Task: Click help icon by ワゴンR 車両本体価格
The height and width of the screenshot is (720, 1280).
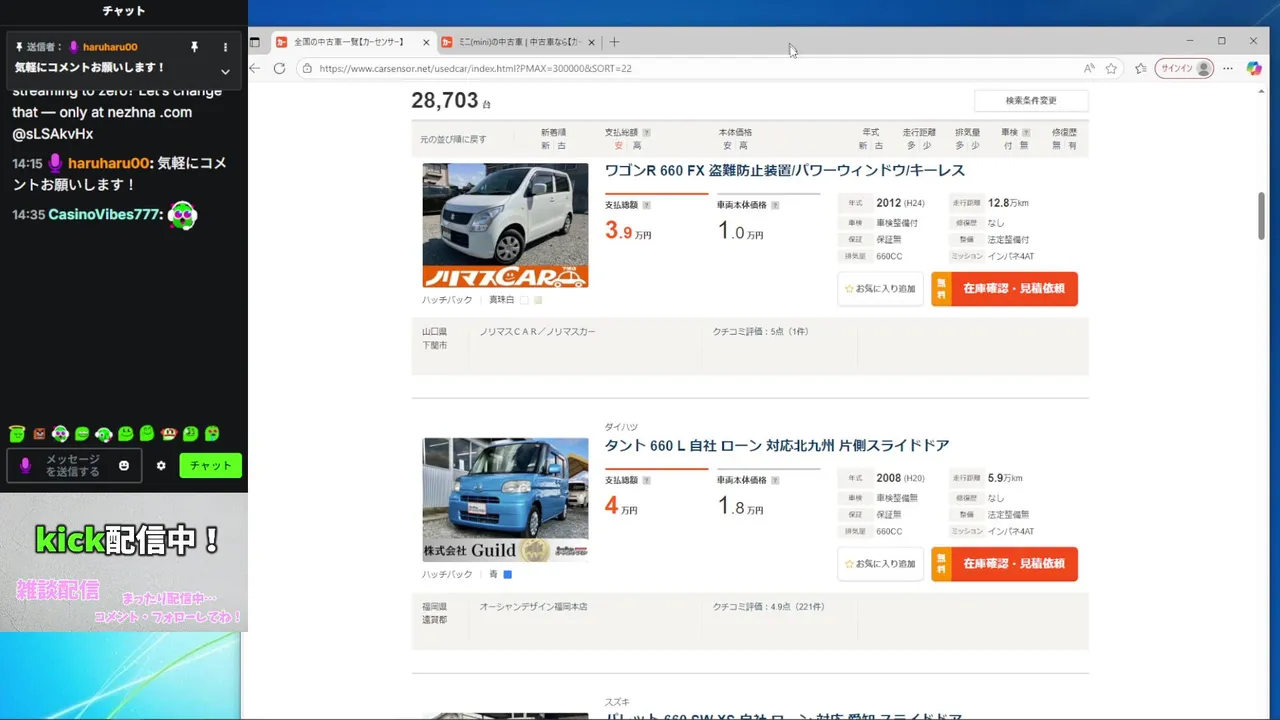Action: pyautogui.click(x=775, y=205)
